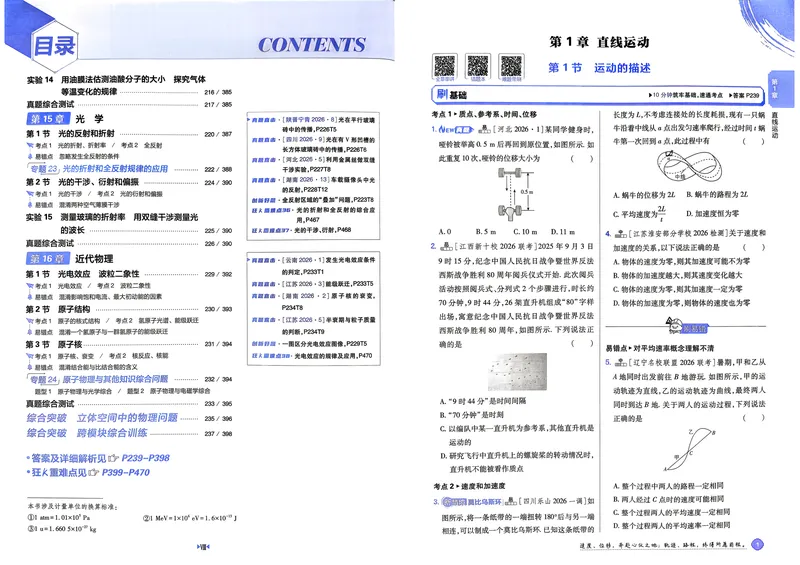The width and height of the screenshot is (800, 565).
Task: Click 实验15 测量玻璃的折射率 entry
Action: pyautogui.click(x=130, y=224)
